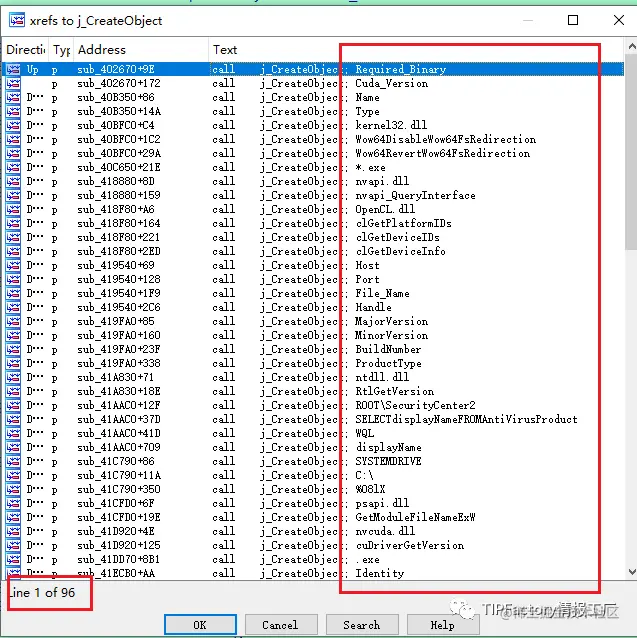Click the xref icon of sub_40B350+86 row
The width and height of the screenshot is (637, 638).
pyautogui.click(x=13, y=97)
